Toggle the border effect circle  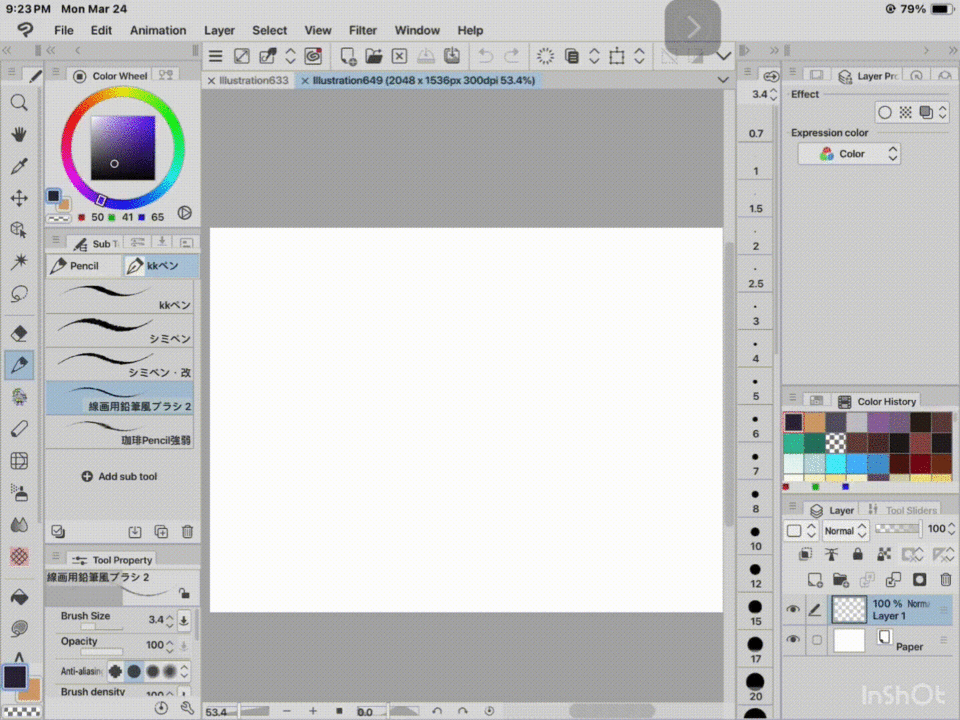point(885,112)
